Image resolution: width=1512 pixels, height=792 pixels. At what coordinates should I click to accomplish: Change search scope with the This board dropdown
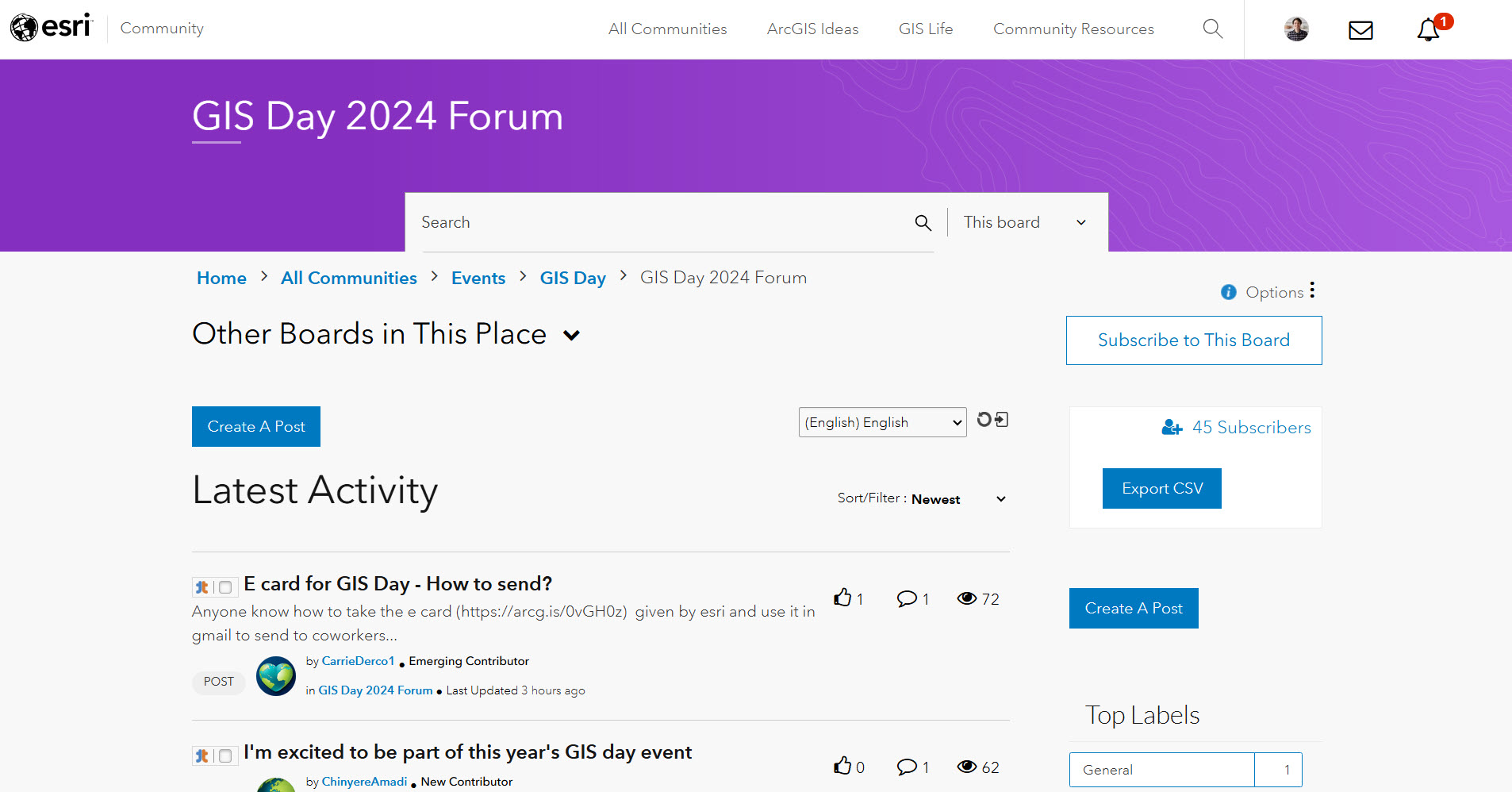point(1023,222)
